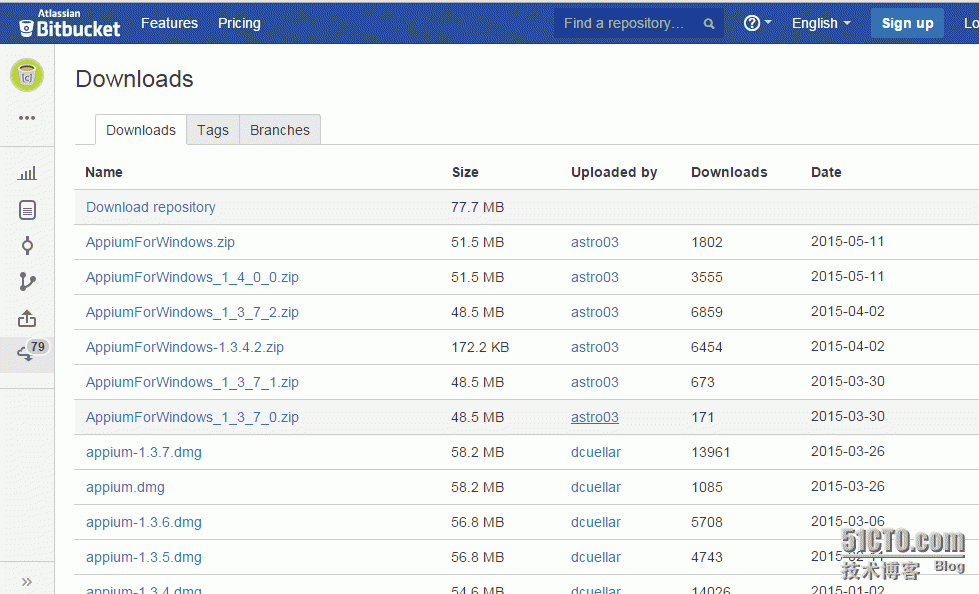Open the Features menu item
Image resolution: width=979 pixels, height=594 pixels.
pos(169,23)
